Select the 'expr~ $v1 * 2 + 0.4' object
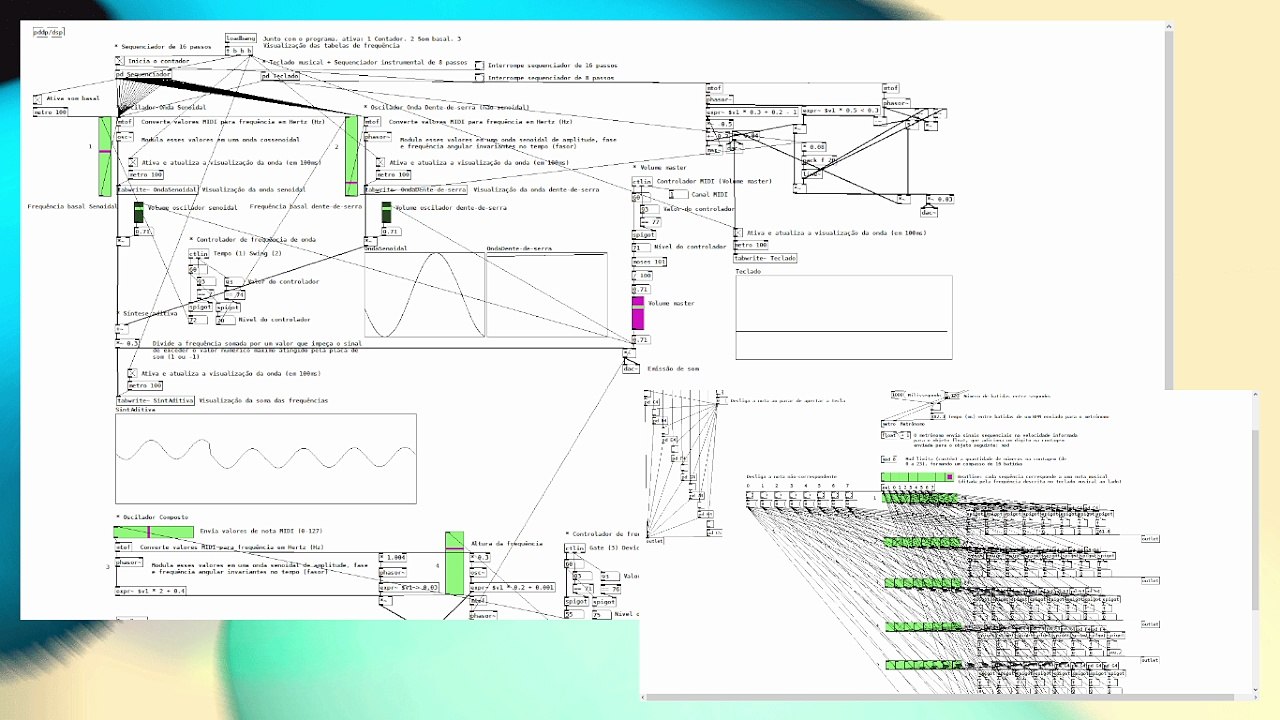The height and width of the screenshot is (720, 1280). point(150,591)
